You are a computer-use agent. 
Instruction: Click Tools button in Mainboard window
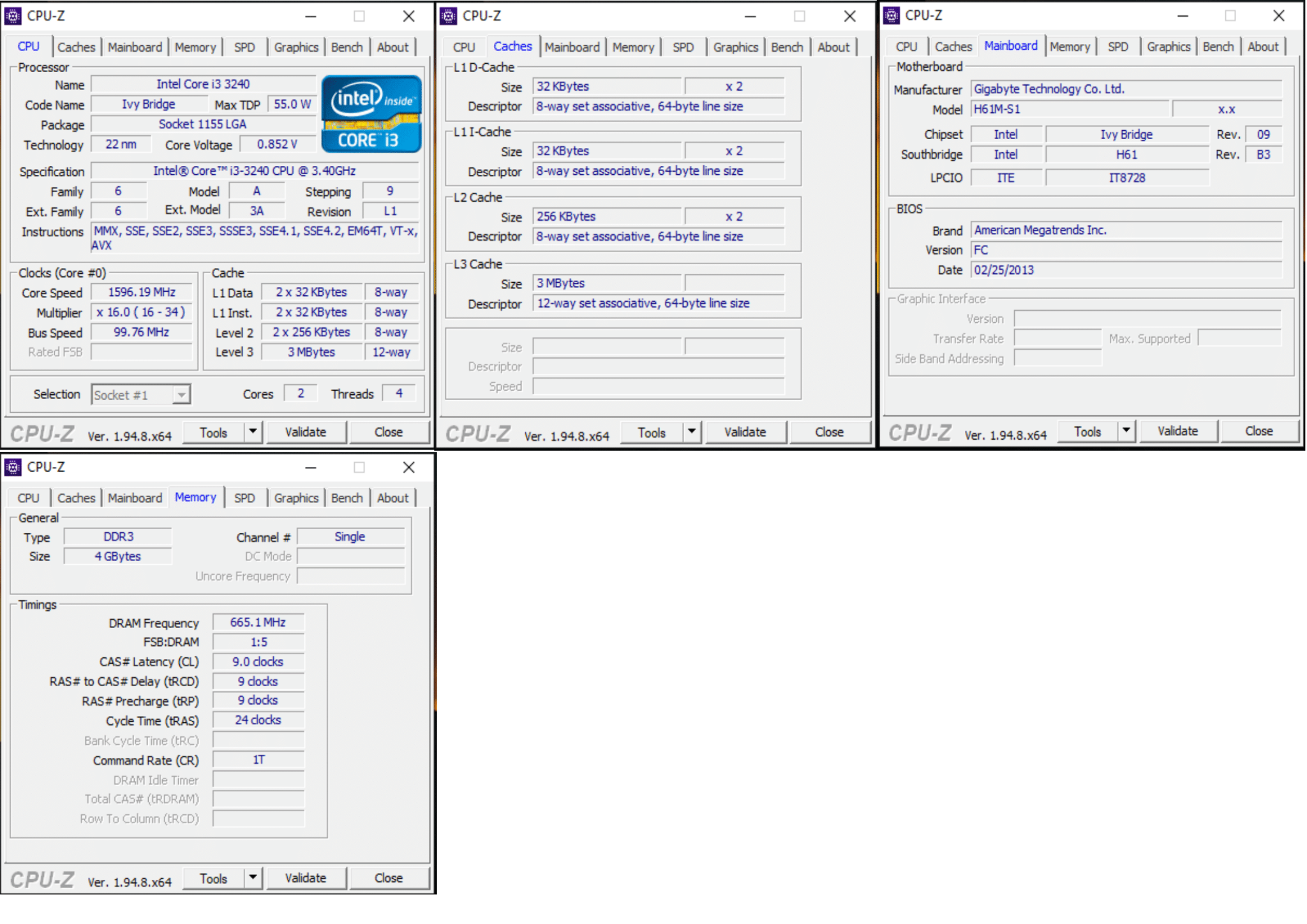[x=1087, y=431]
